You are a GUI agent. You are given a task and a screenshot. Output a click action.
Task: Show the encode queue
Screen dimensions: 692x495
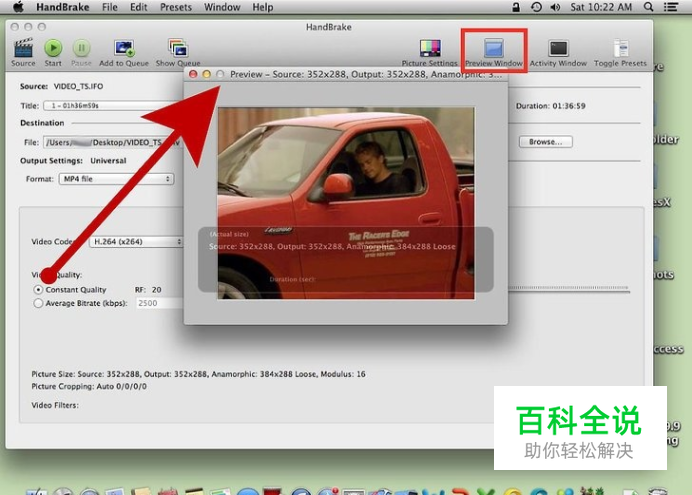click(178, 52)
